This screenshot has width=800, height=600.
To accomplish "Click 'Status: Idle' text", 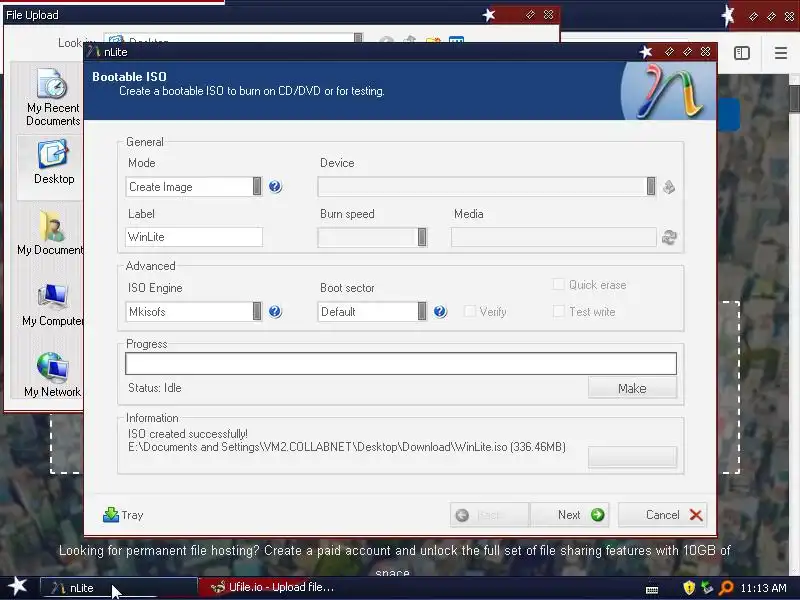I will click(x=155, y=388).
